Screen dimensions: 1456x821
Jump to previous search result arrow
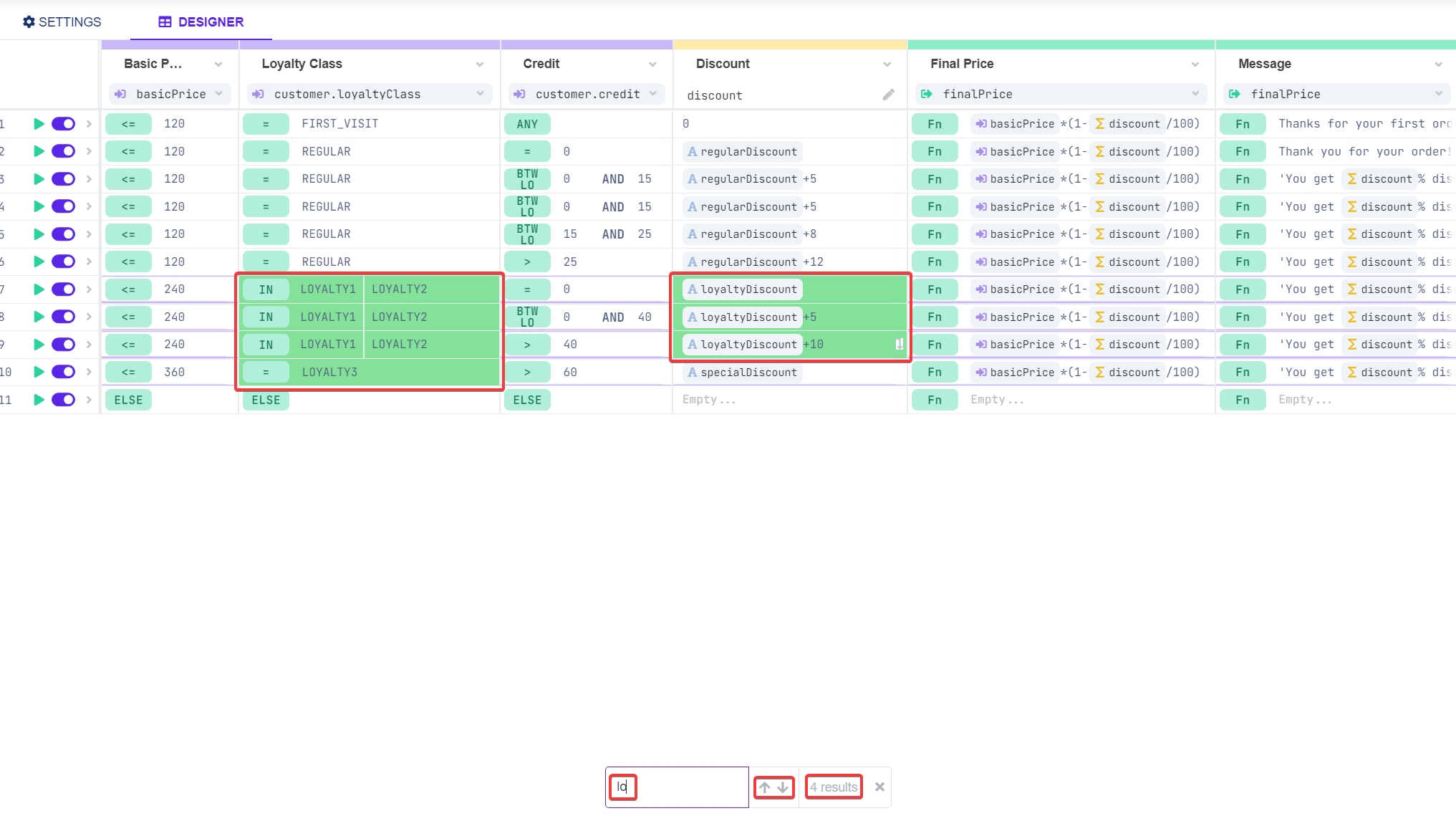point(765,787)
